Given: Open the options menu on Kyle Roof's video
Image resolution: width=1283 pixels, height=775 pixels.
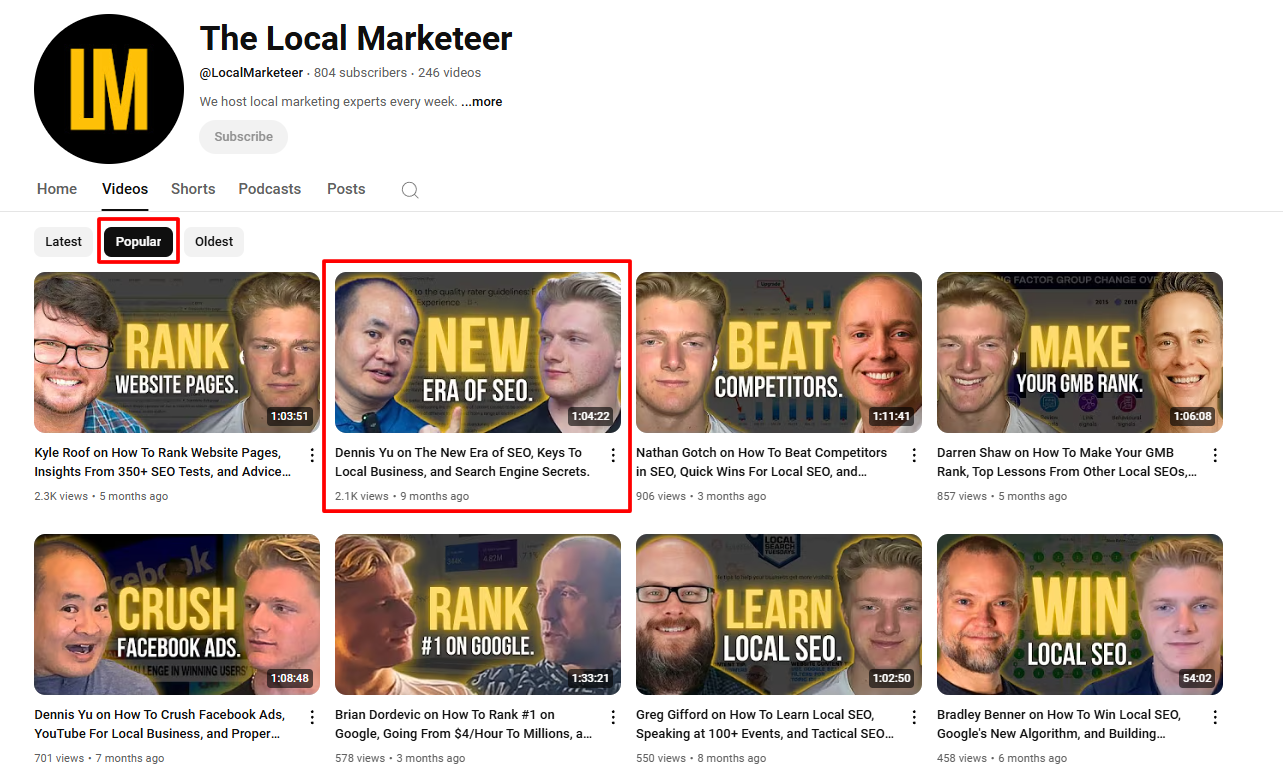Looking at the screenshot, I should (311, 455).
